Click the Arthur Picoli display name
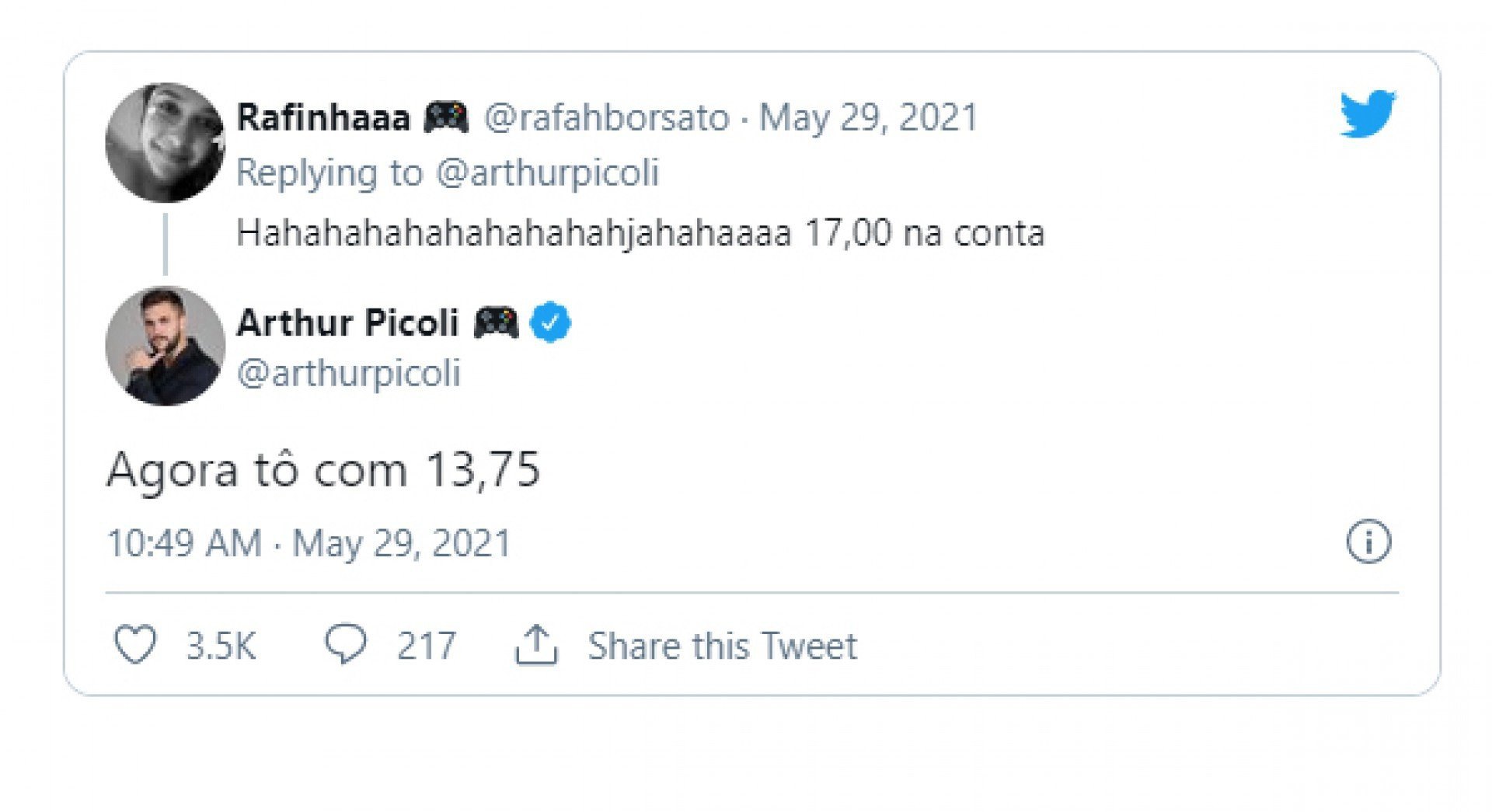Viewport: 1492px width, 812px height. (x=347, y=322)
